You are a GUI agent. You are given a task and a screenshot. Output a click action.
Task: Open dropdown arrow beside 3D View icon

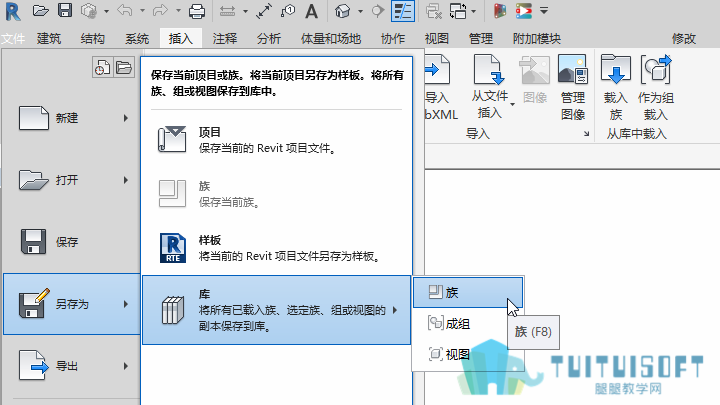coord(360,11)
